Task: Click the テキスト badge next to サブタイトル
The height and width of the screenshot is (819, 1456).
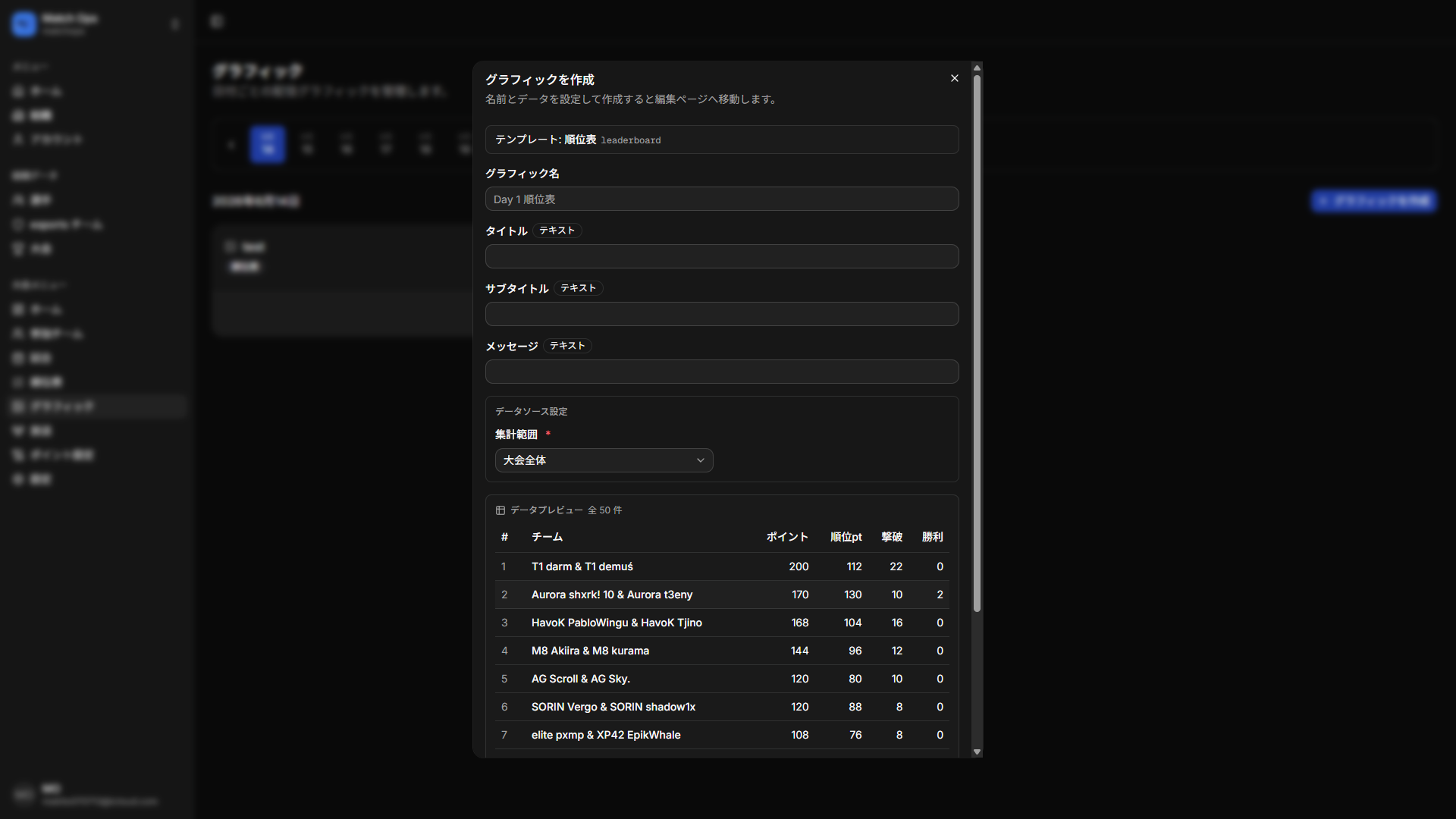Action: pyautogui.click(x=579, y=288)
